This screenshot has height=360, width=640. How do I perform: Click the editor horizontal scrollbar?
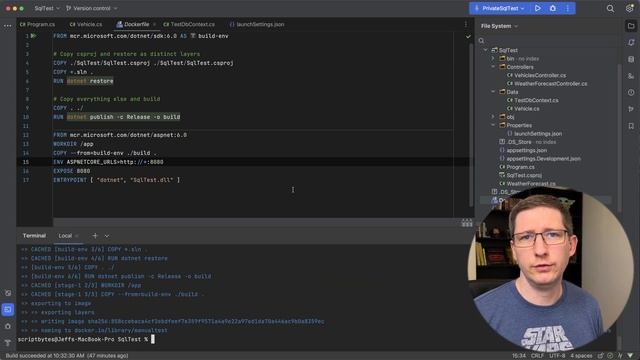256,222
